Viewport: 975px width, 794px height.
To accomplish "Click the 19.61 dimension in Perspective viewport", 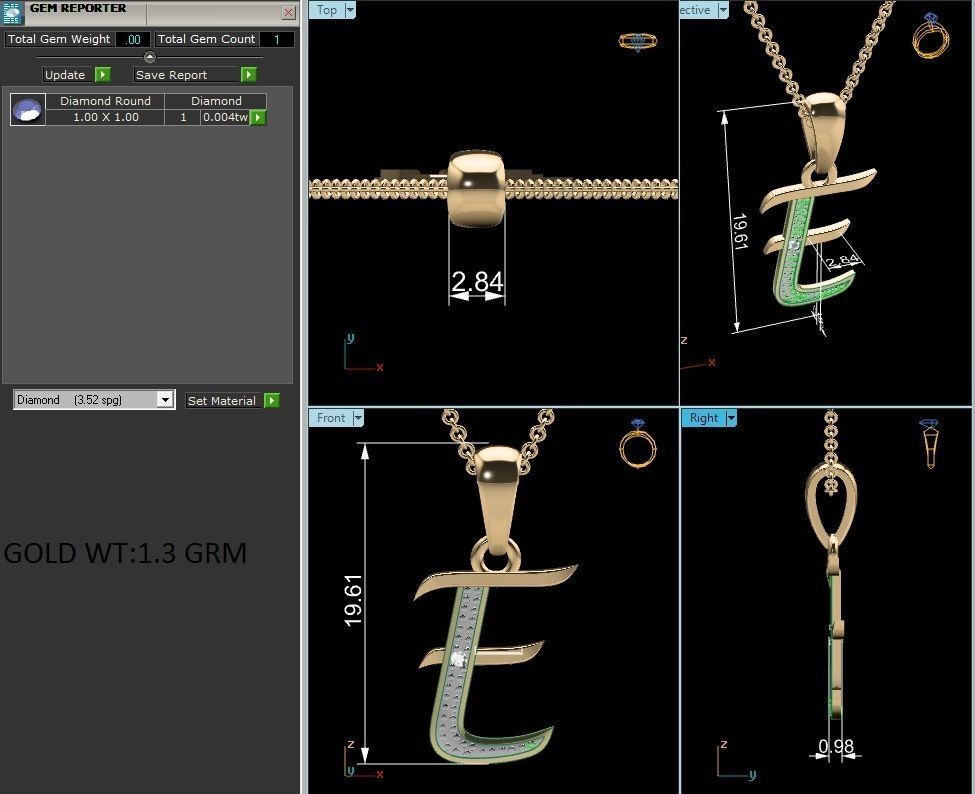I will (740, 231).
